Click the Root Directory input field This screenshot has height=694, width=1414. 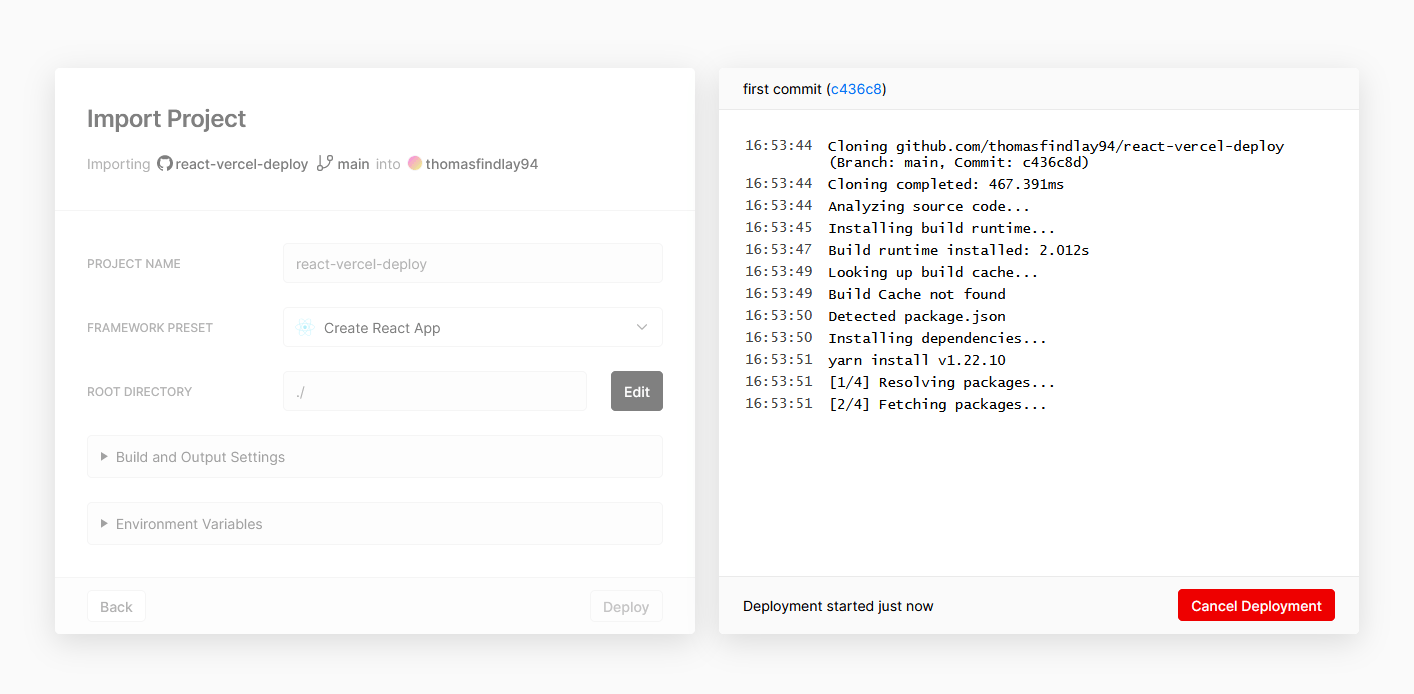(x=435, y=391)
